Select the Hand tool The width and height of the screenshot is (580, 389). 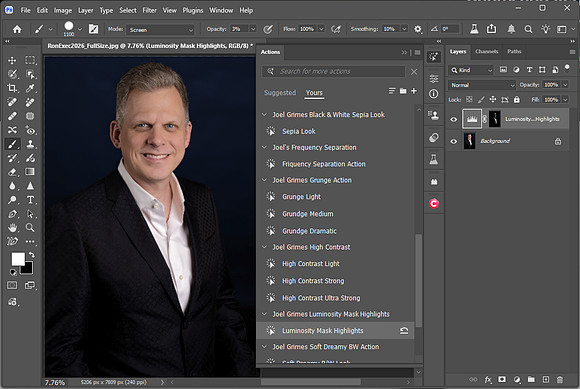coord(12,228)
